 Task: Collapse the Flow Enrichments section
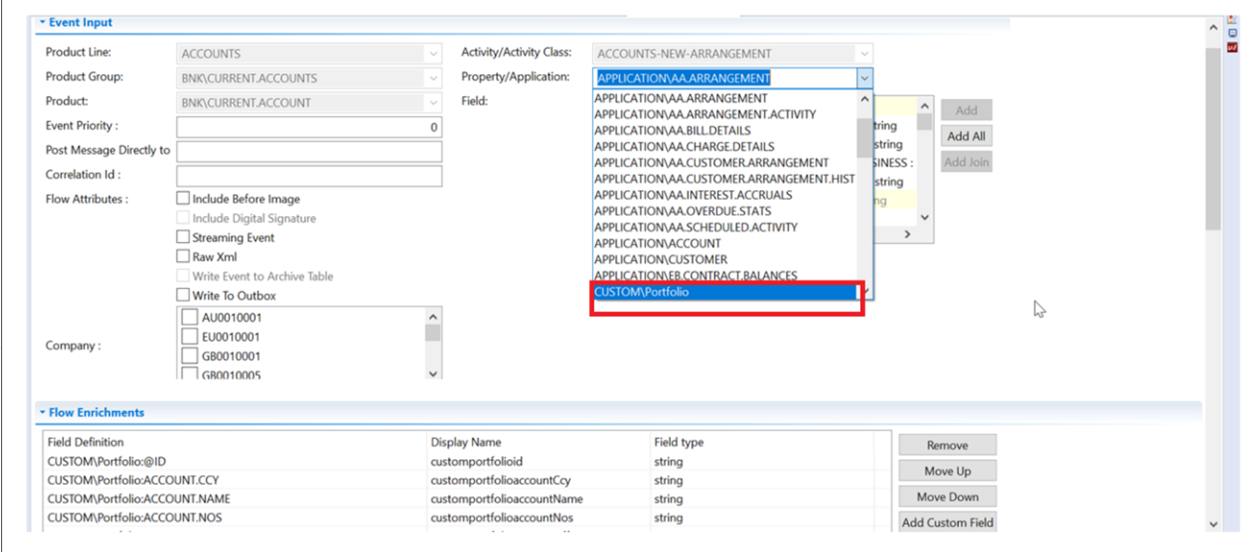click(x=42, y=412)
